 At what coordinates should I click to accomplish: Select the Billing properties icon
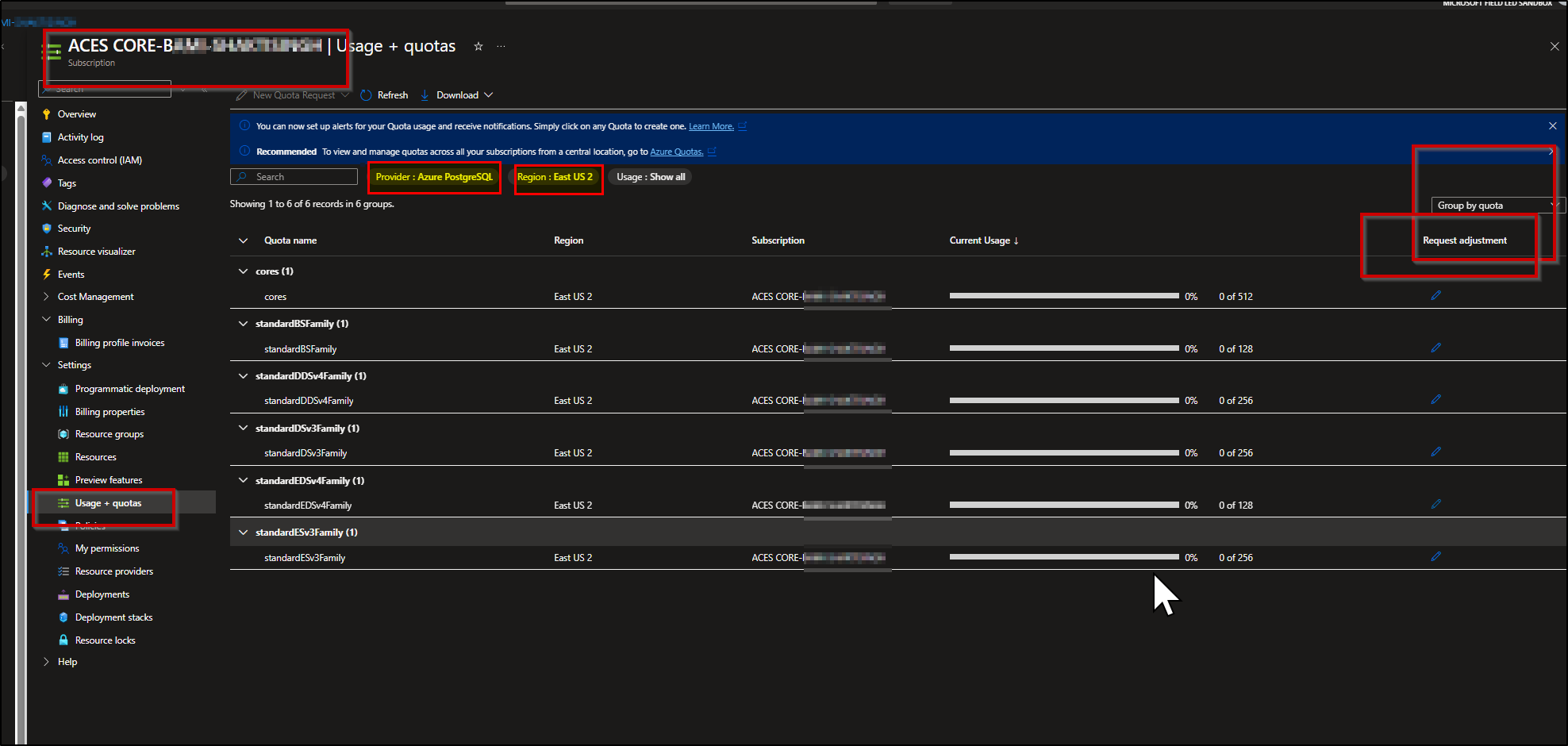(63, 412)
